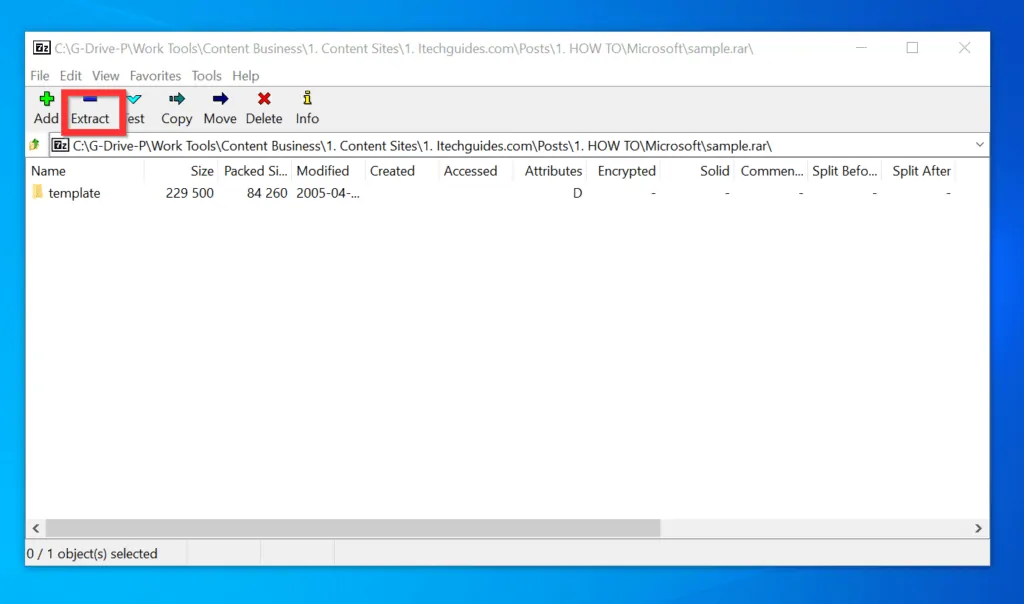
Task: Open the Edit menu
Action: 70,76
